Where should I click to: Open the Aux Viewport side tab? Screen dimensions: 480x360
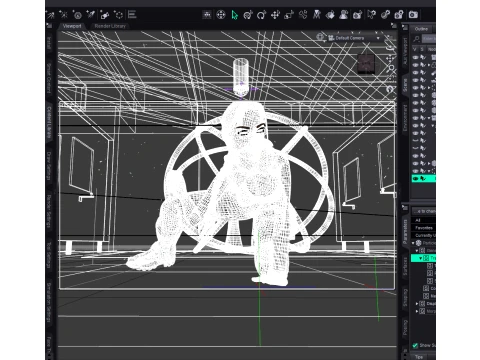tap(405, 51)
